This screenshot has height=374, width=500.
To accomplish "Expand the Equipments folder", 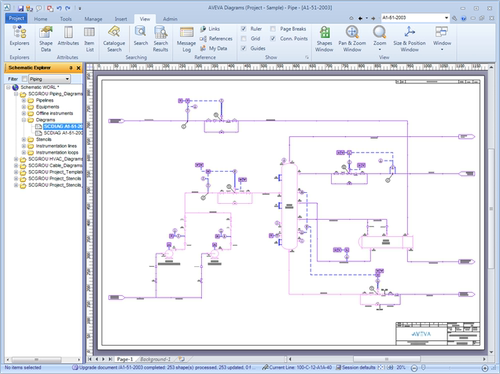I will point(24,107).
